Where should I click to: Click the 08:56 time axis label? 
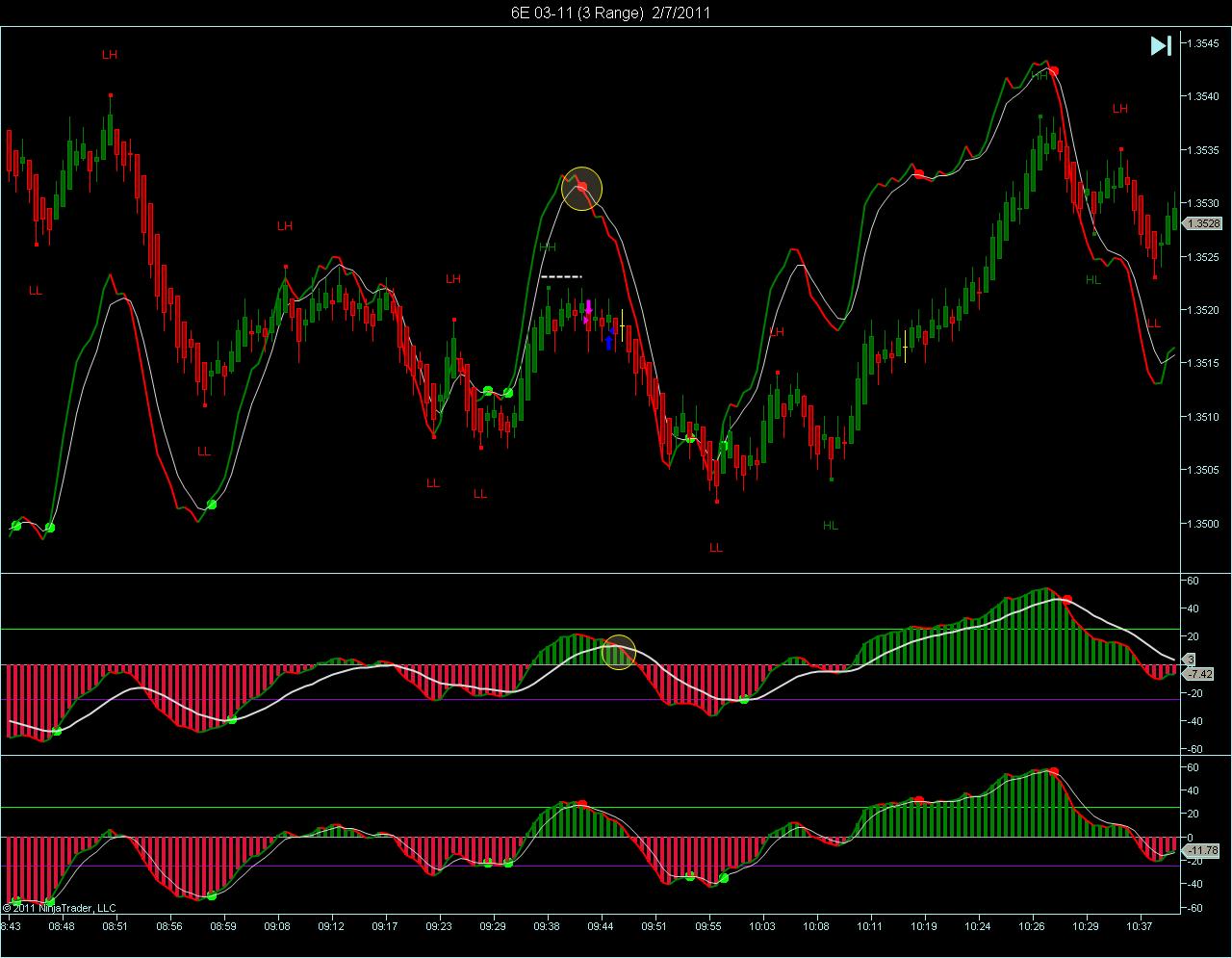(169, 926)
